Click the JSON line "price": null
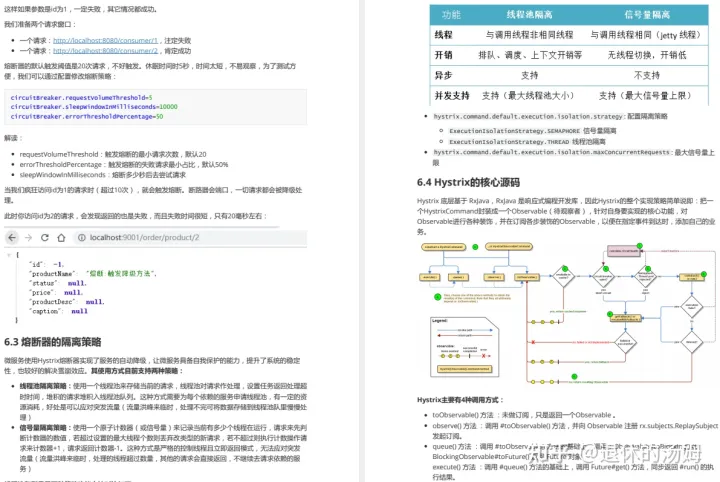720x482 pixels. pyautogui.click(x=56, y=292)
